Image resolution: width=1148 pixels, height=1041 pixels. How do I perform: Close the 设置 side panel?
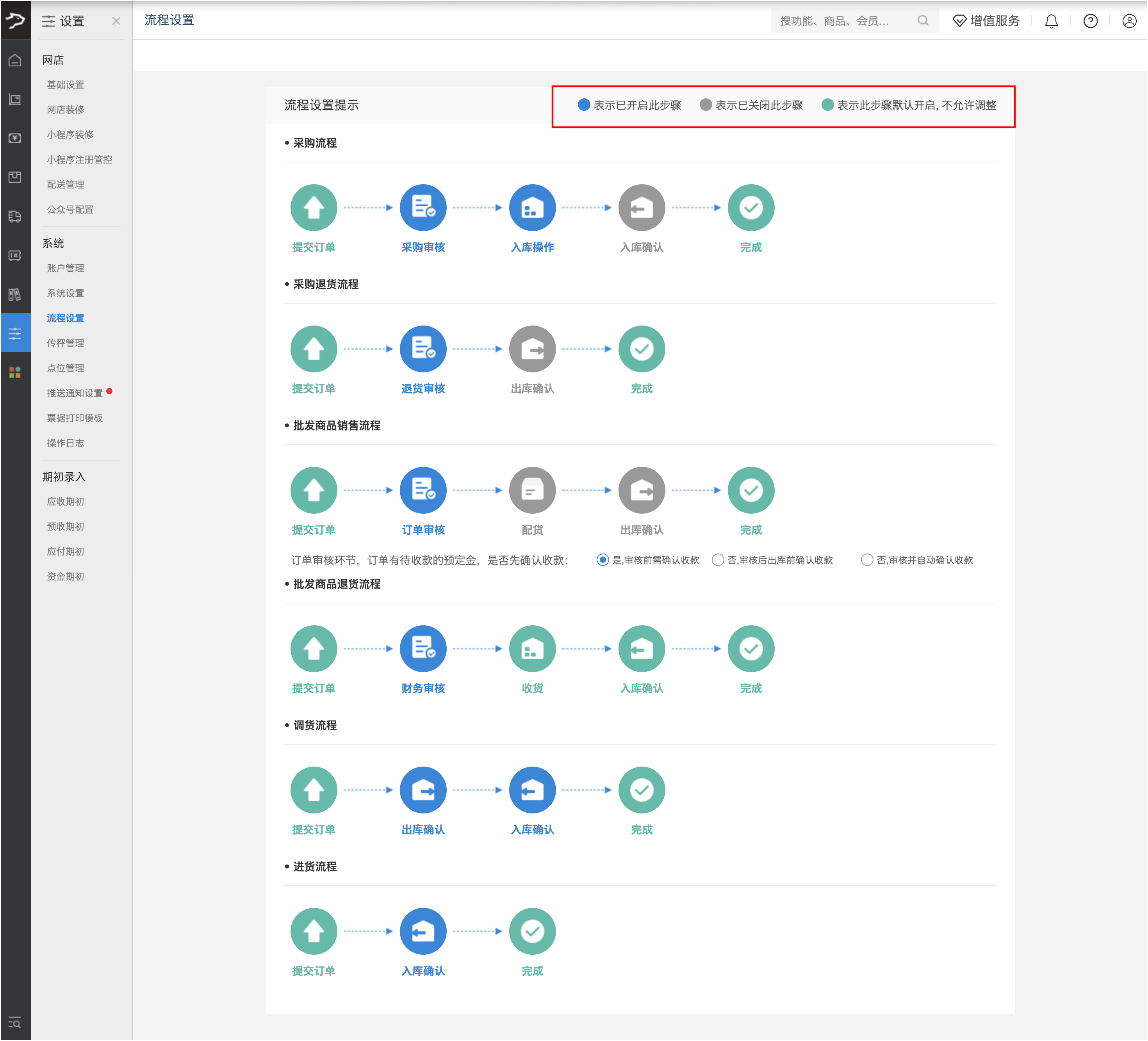(116, 21)
